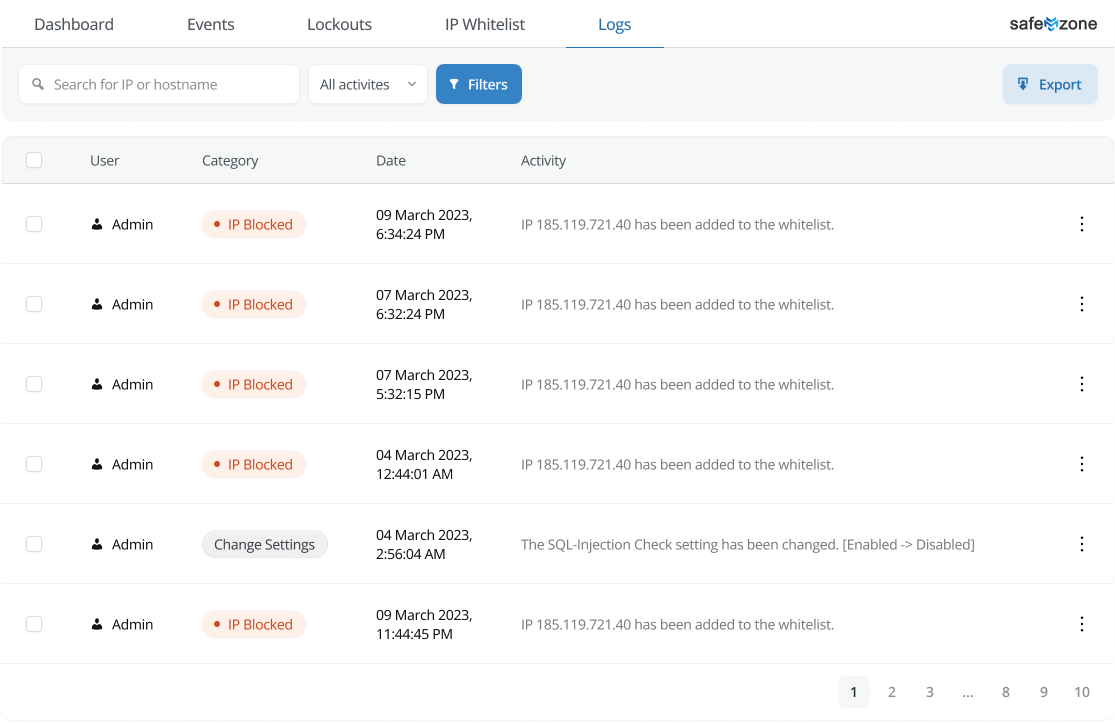Viewport: 1115px width, 723px height.
Task: Check the row dated 09 March 2023, 11:44:45 PM
Action: click(x=34, y=624)
